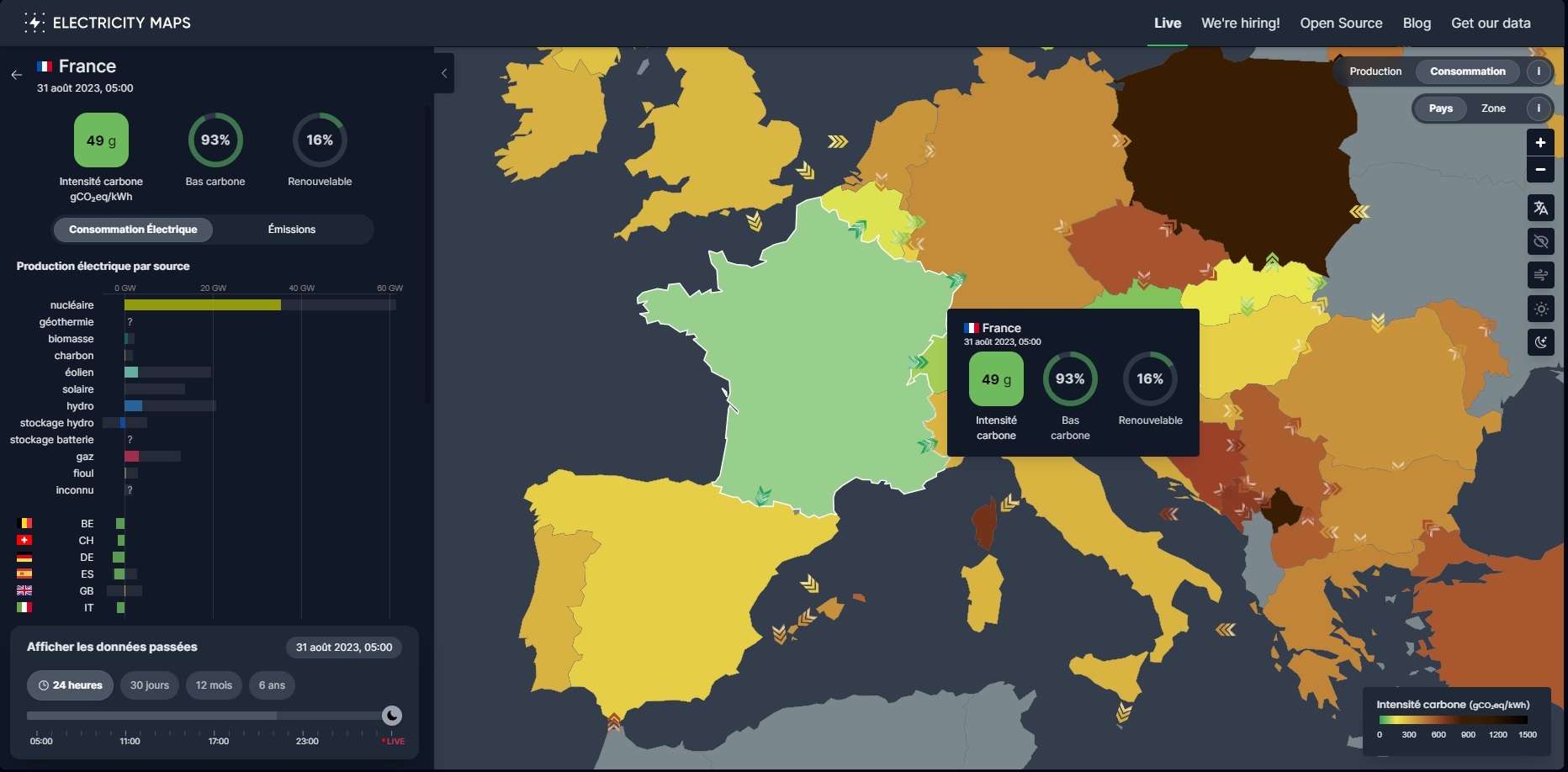Toggle the dark mode moon icon
This screenshot has height=772, width=1568.
click(x=1540, y=342)
